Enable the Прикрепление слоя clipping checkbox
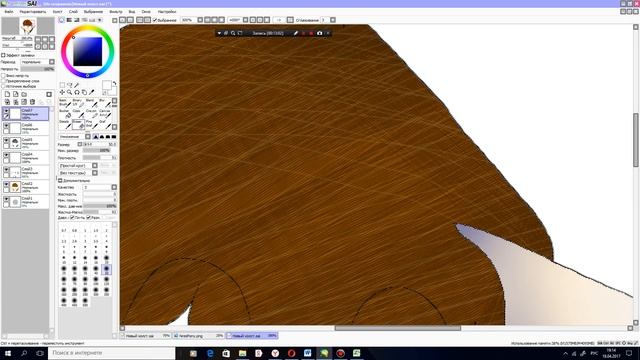This screenshot has height=360, width=640. pos(3,81)
